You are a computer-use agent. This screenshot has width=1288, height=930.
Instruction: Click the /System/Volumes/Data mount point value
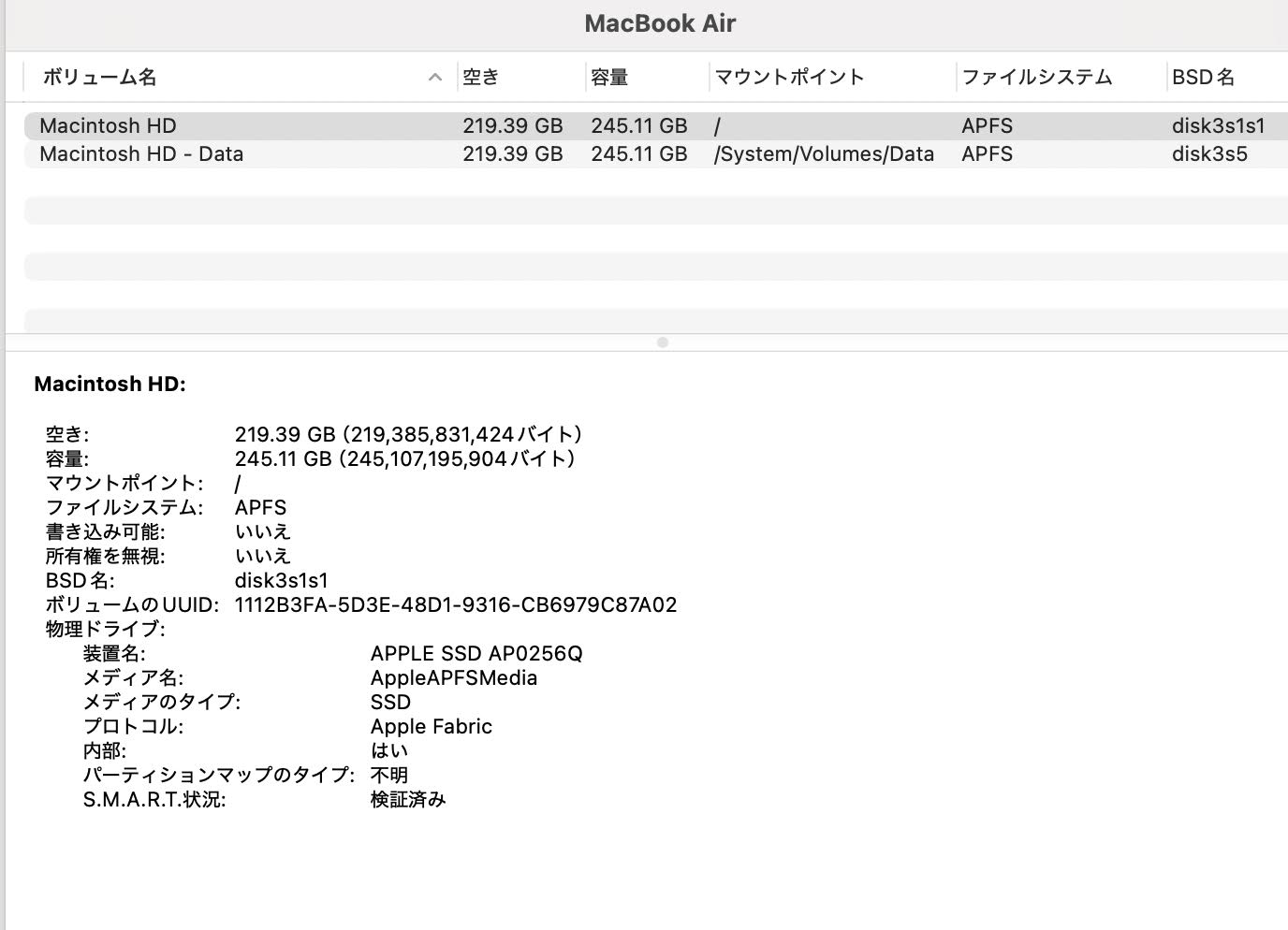point(825,153)
